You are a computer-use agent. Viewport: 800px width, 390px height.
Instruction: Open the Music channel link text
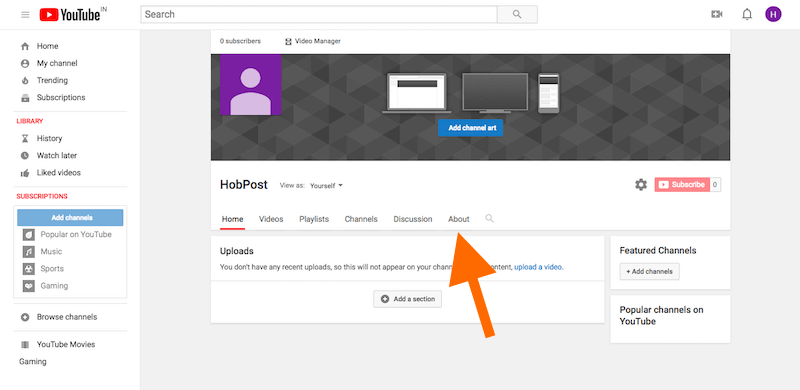coord(52,251)
